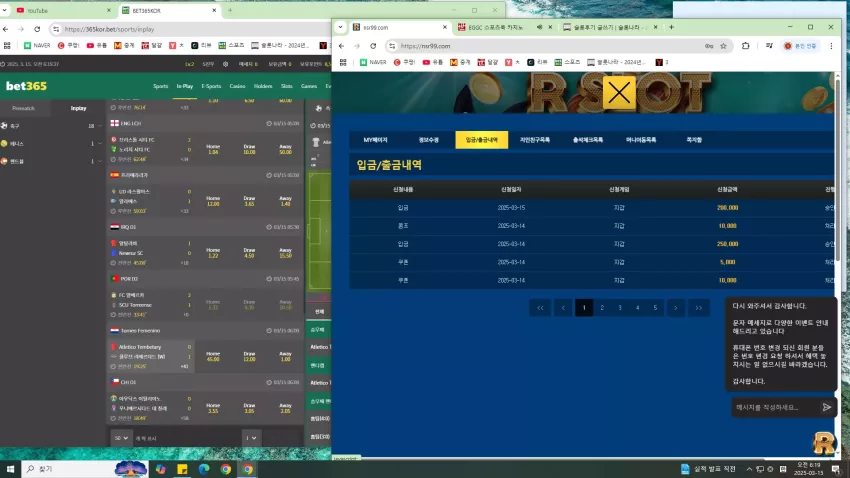850x478 pixels.
Task: Select the highlighted 입금/출금내역 tab
Action: pyautogui.click(x=481, y=140)
